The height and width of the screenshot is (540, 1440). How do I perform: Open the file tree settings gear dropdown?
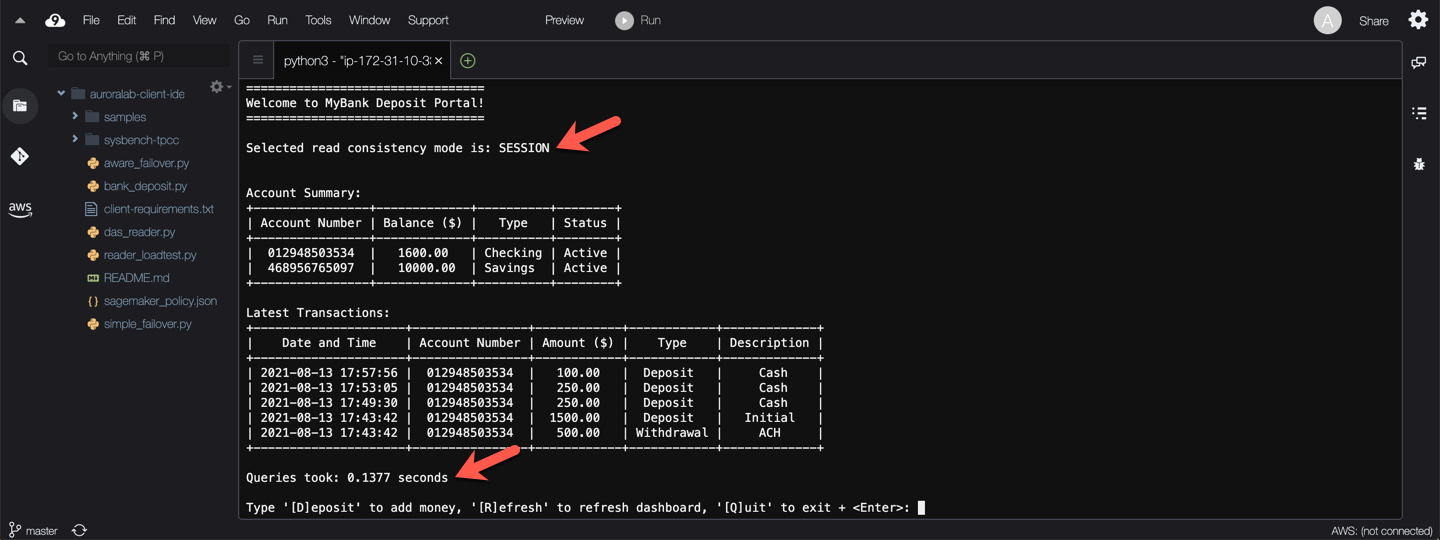point(219,88)
